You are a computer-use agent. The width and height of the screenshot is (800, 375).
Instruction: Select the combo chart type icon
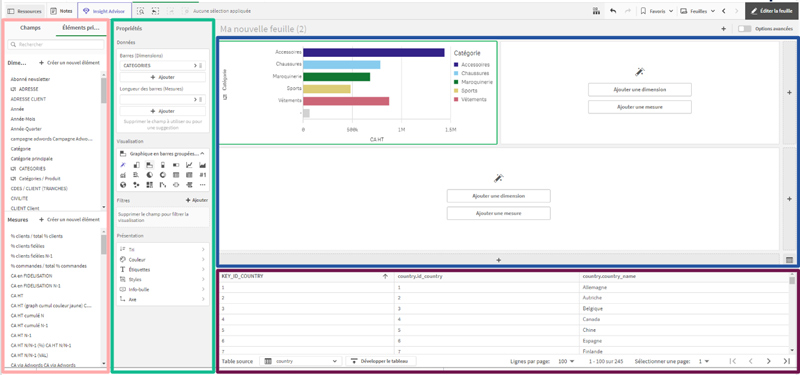(x=123, y=174)
